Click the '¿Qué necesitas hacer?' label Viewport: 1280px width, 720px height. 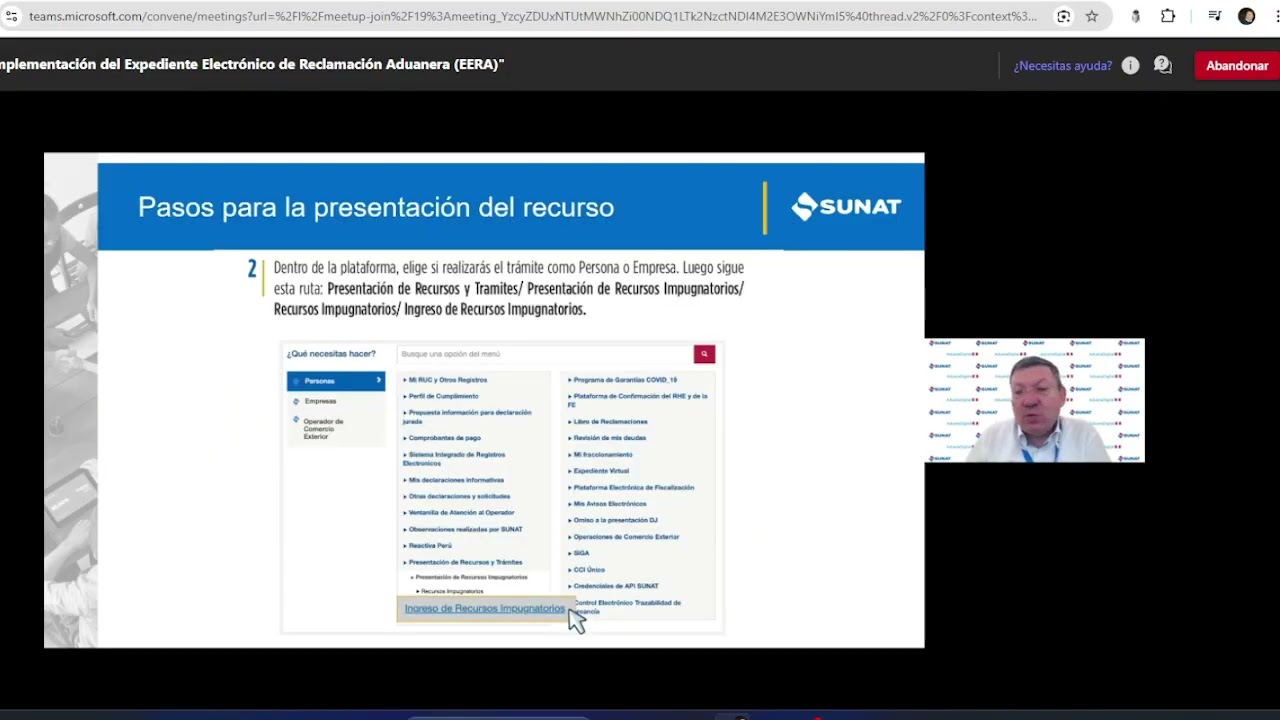click(331, 354)
